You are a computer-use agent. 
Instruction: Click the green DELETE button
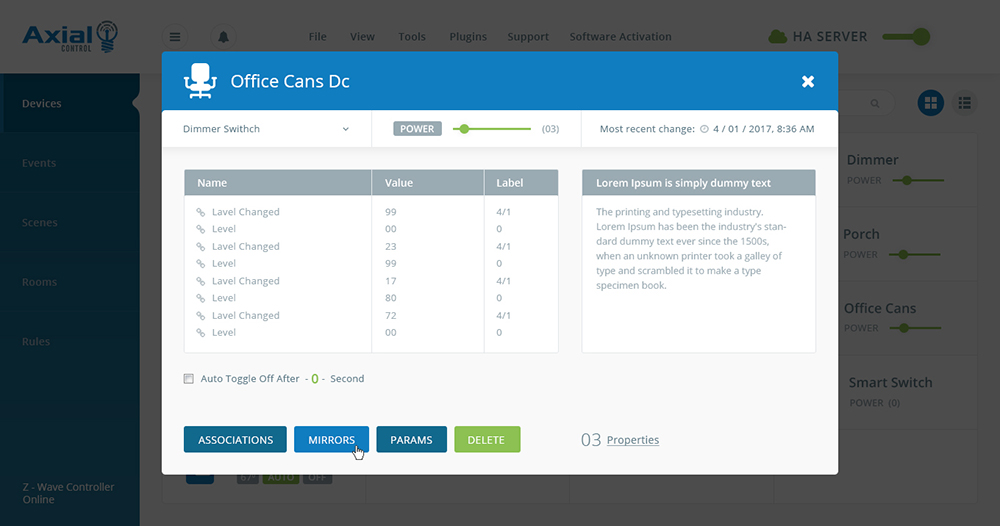pos(487,440)
